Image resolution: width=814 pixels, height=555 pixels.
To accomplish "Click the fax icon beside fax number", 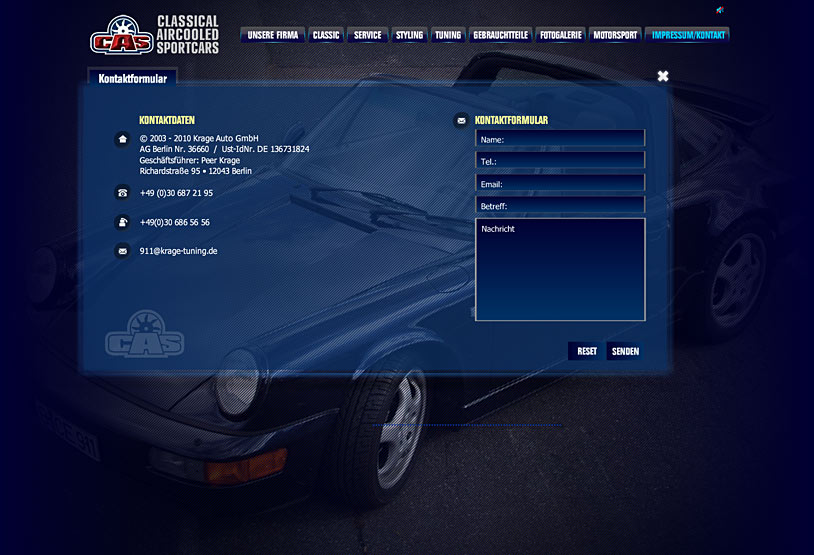I will point(122,222).
